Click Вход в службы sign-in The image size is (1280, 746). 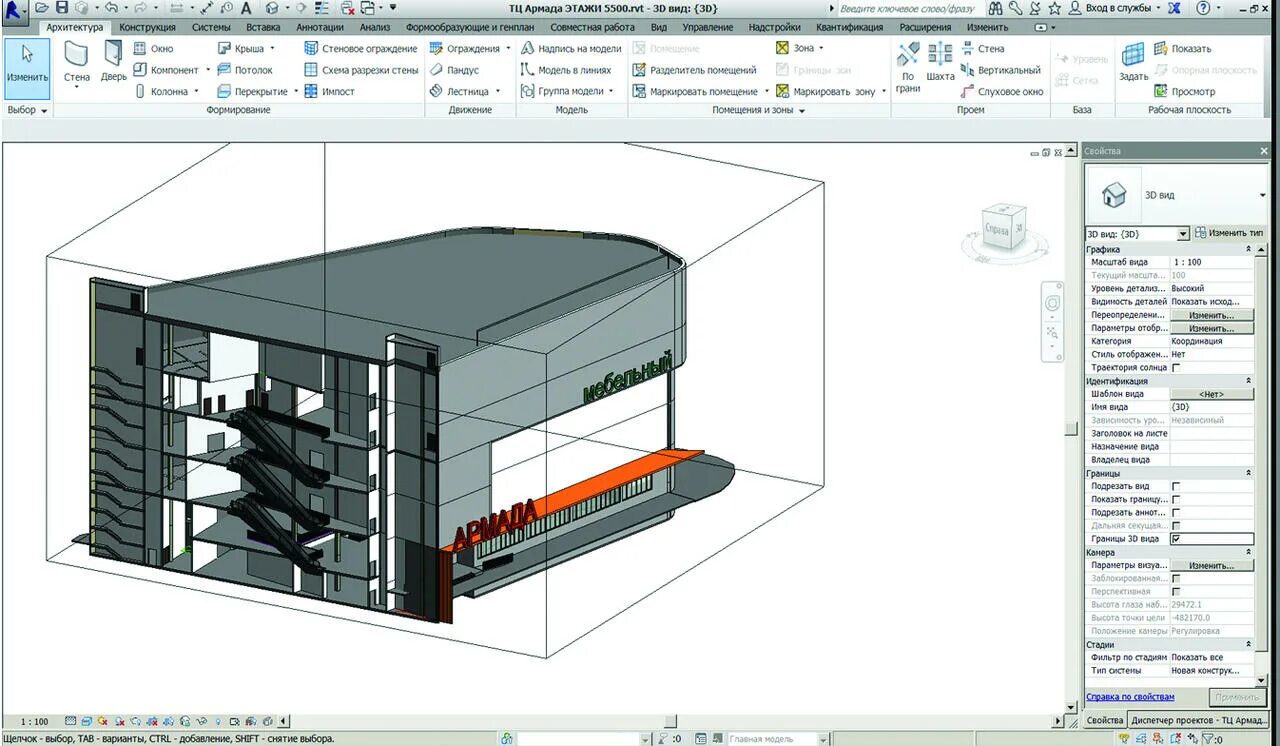pos(1116,8)
